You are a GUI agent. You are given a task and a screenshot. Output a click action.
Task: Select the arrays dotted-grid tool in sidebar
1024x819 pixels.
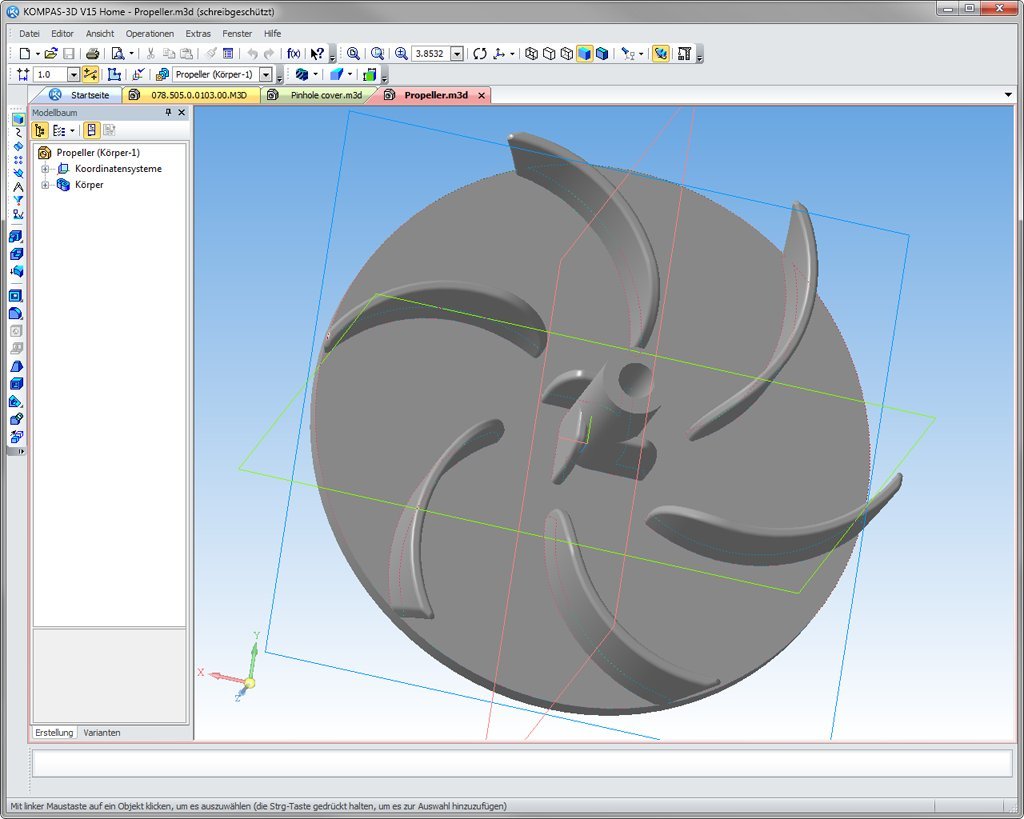tap(18, 160)
